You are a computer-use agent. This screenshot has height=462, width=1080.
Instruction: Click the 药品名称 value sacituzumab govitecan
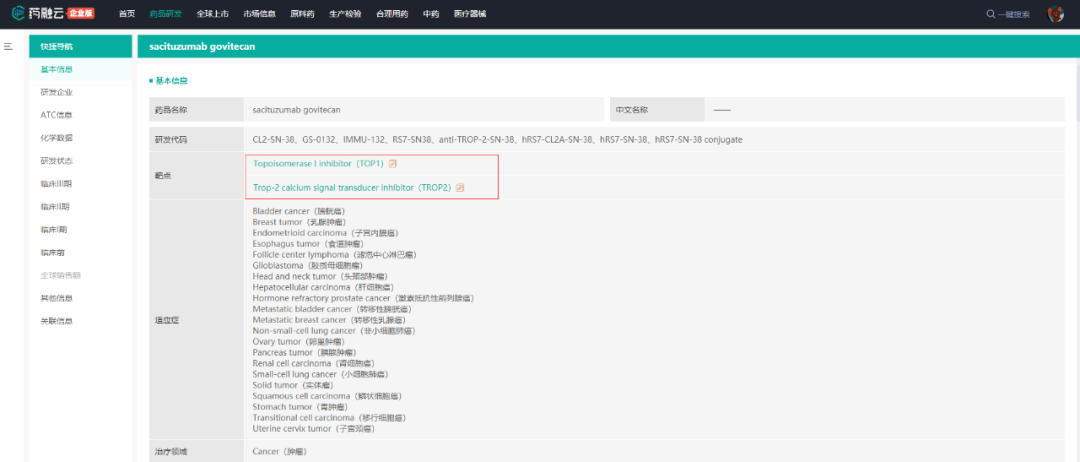296,109
